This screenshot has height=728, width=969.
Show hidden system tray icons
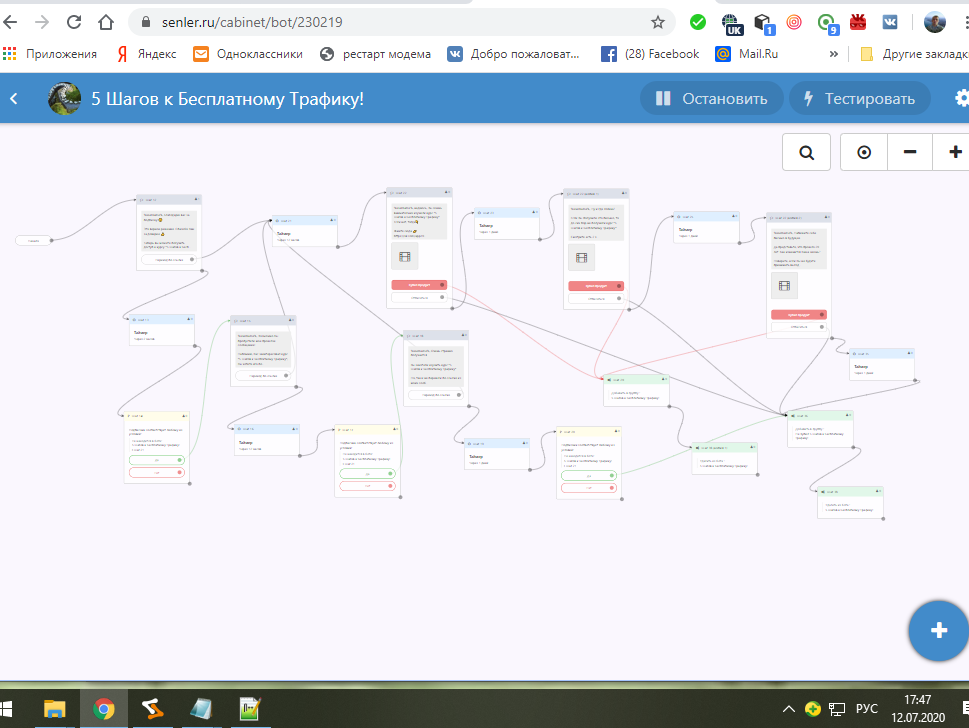coord(789,709)
